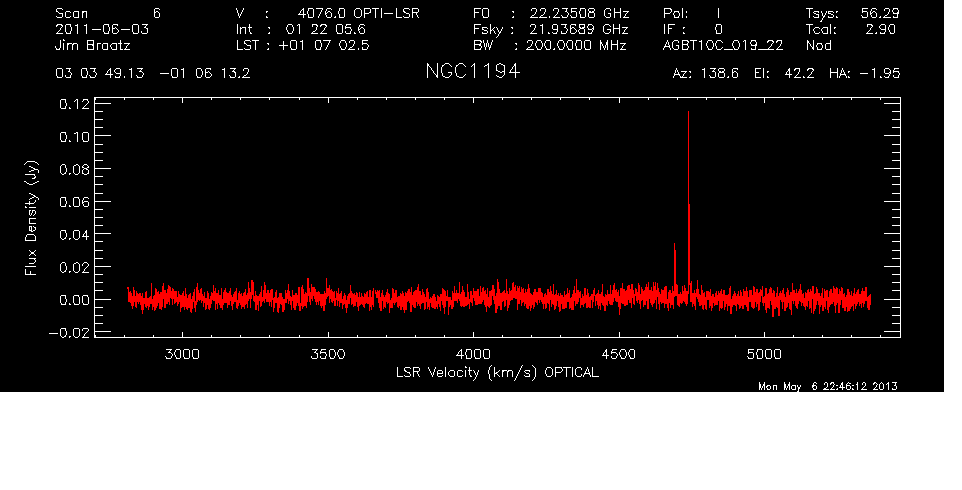Screen dimensions: 962x490
Task: Click y-axis tick label 0.04
Action: pyautogui.click(x=74, y=235)
